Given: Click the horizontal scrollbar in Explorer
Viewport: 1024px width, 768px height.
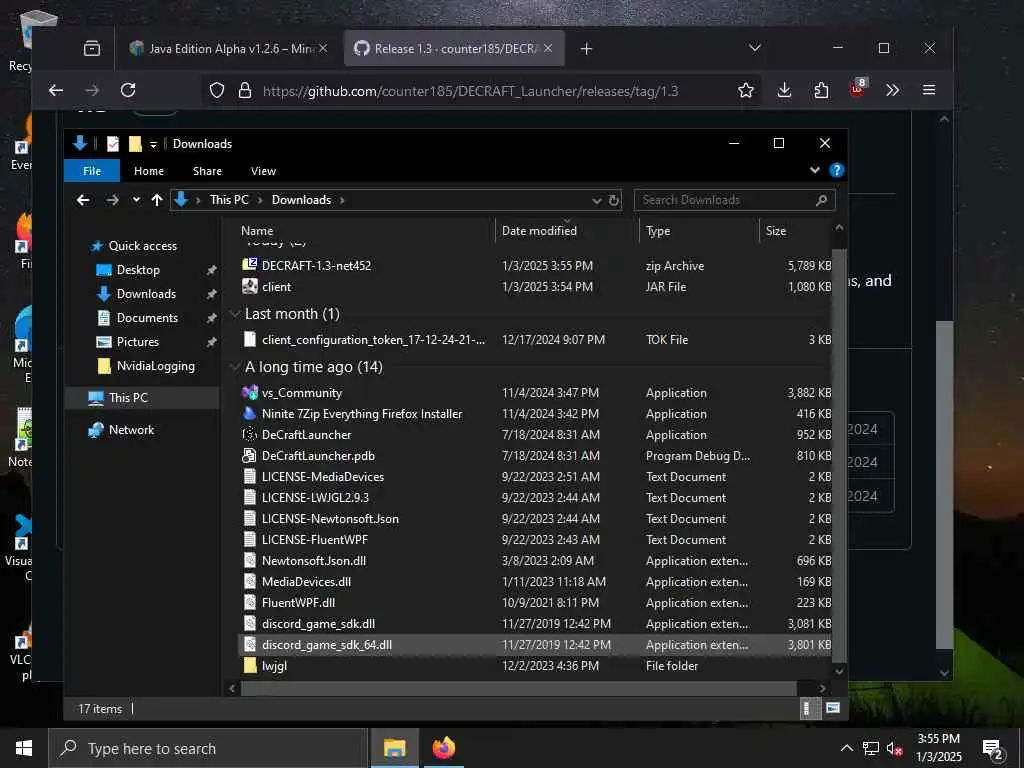Looking at the screenshot, I should click(x=519, y=688).
